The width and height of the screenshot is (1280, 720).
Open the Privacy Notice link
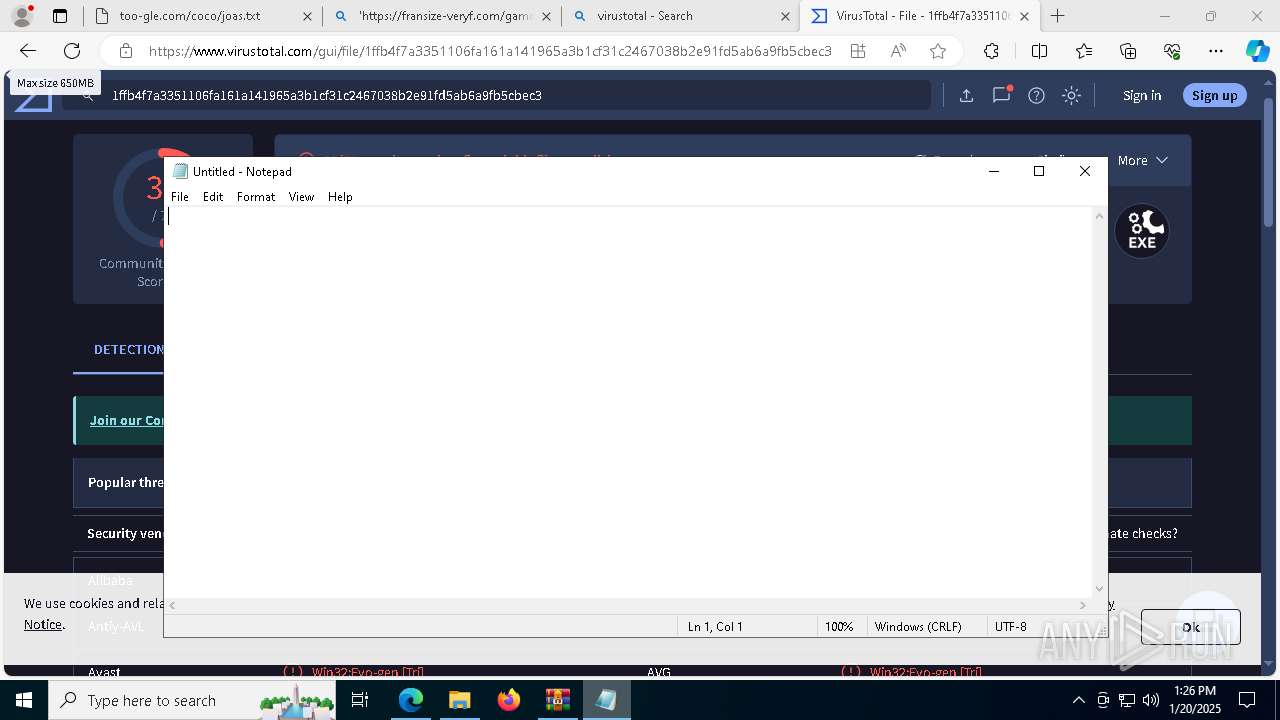click(x=43, y=624)
